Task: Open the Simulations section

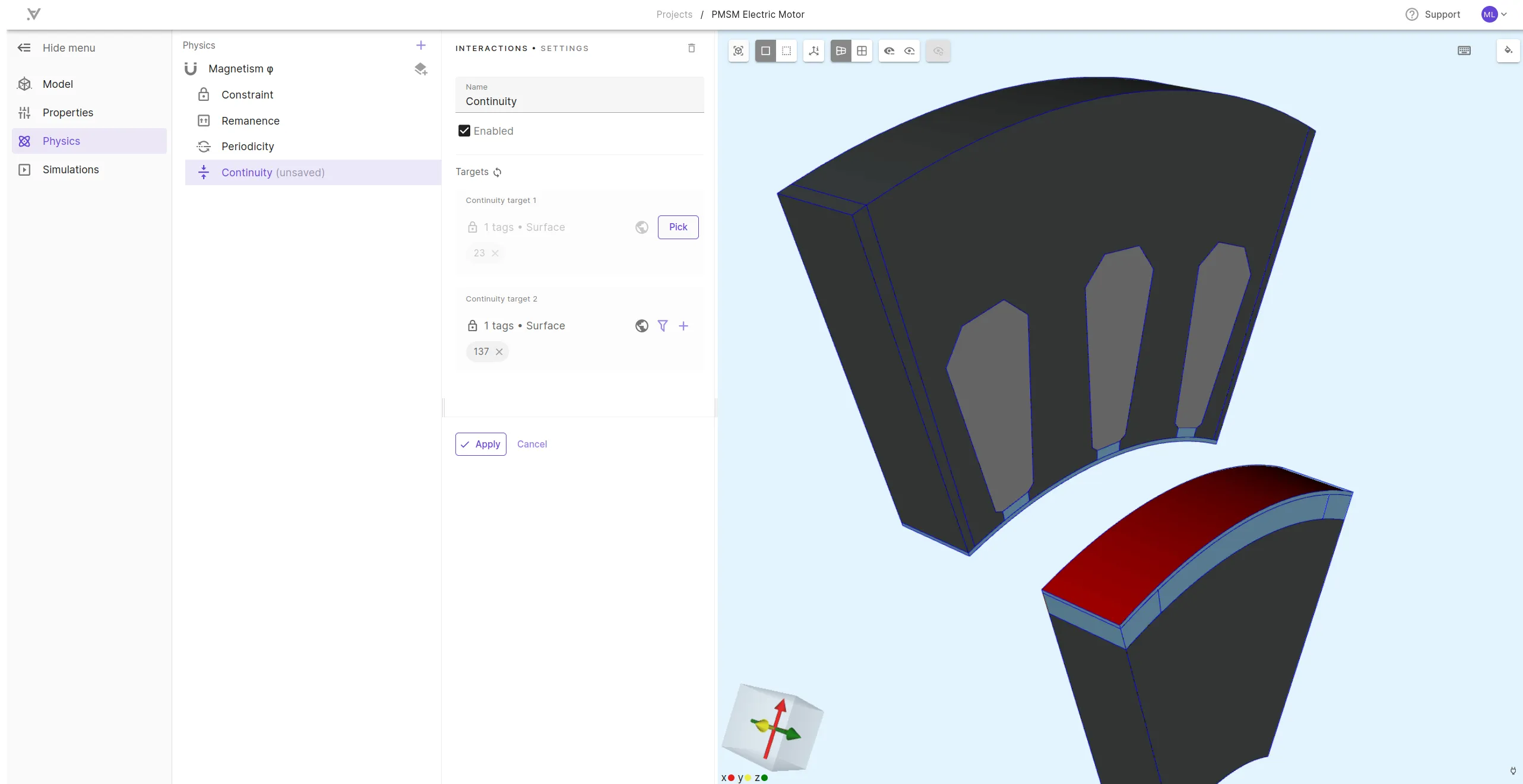Action: (x=89, y=170)
